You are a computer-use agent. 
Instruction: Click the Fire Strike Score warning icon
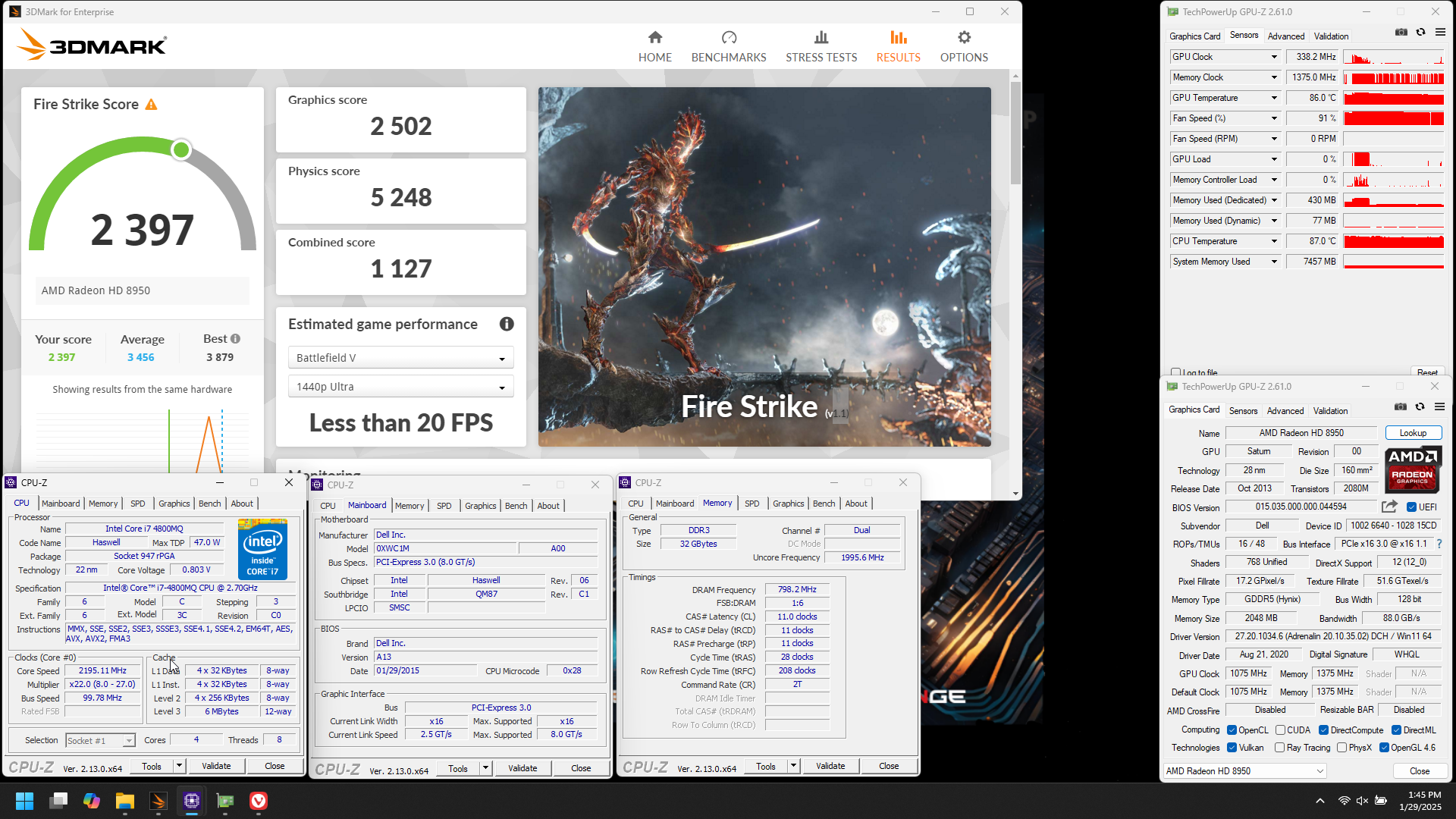click(x=152, y=105)
